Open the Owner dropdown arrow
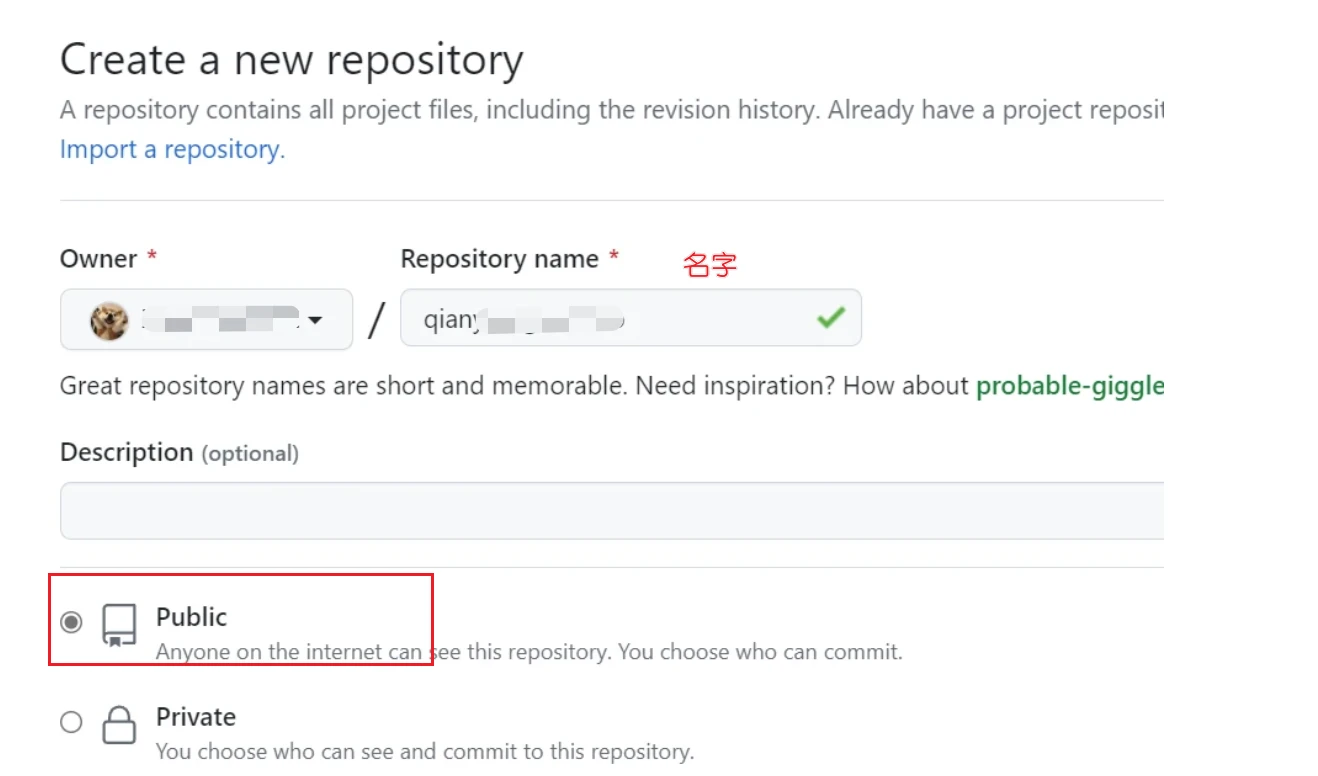Image resolution: width=1318 pixels, height=776 pixels. (x=315, y=321)
